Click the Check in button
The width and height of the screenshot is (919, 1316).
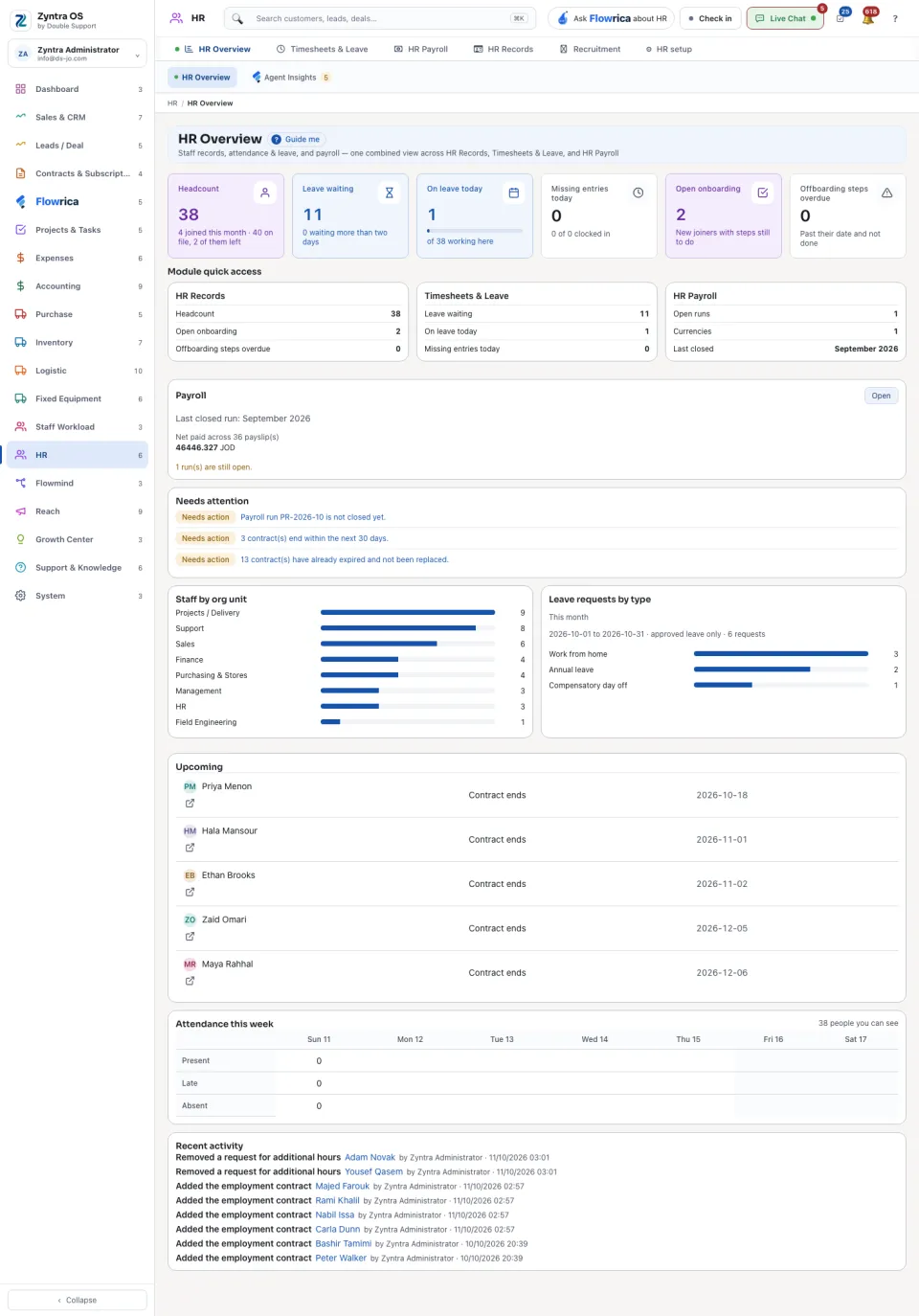coord(710,18)
